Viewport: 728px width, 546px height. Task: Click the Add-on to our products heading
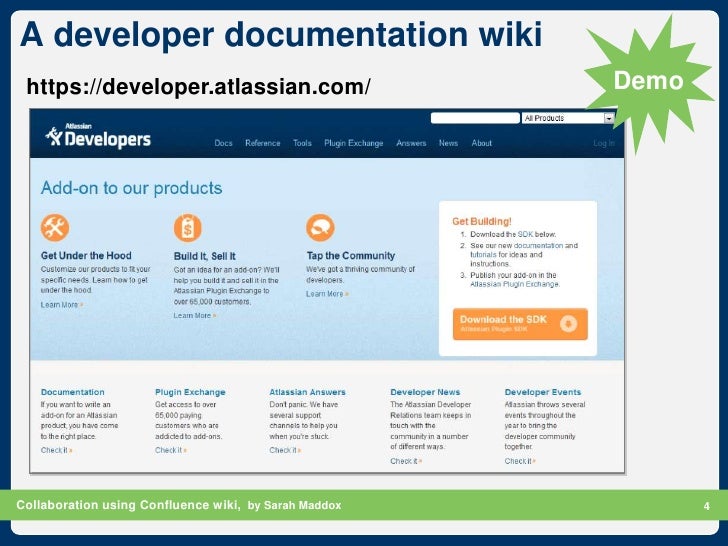(x=131, y=188)
